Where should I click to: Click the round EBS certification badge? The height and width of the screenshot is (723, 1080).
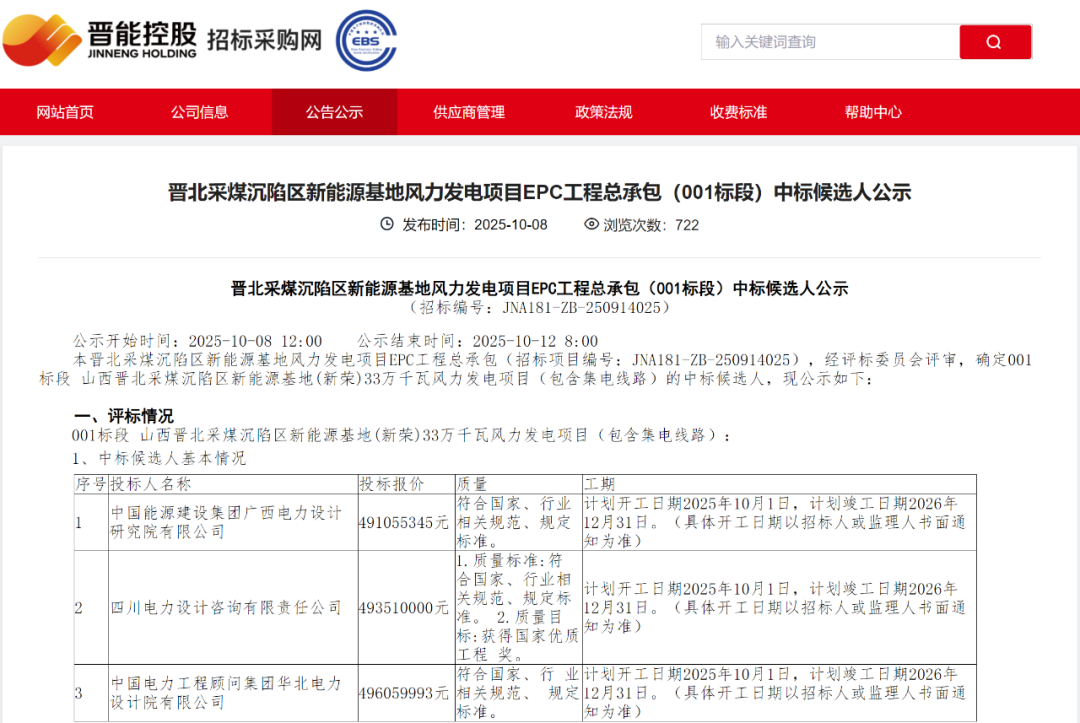[x=366, y=41]
